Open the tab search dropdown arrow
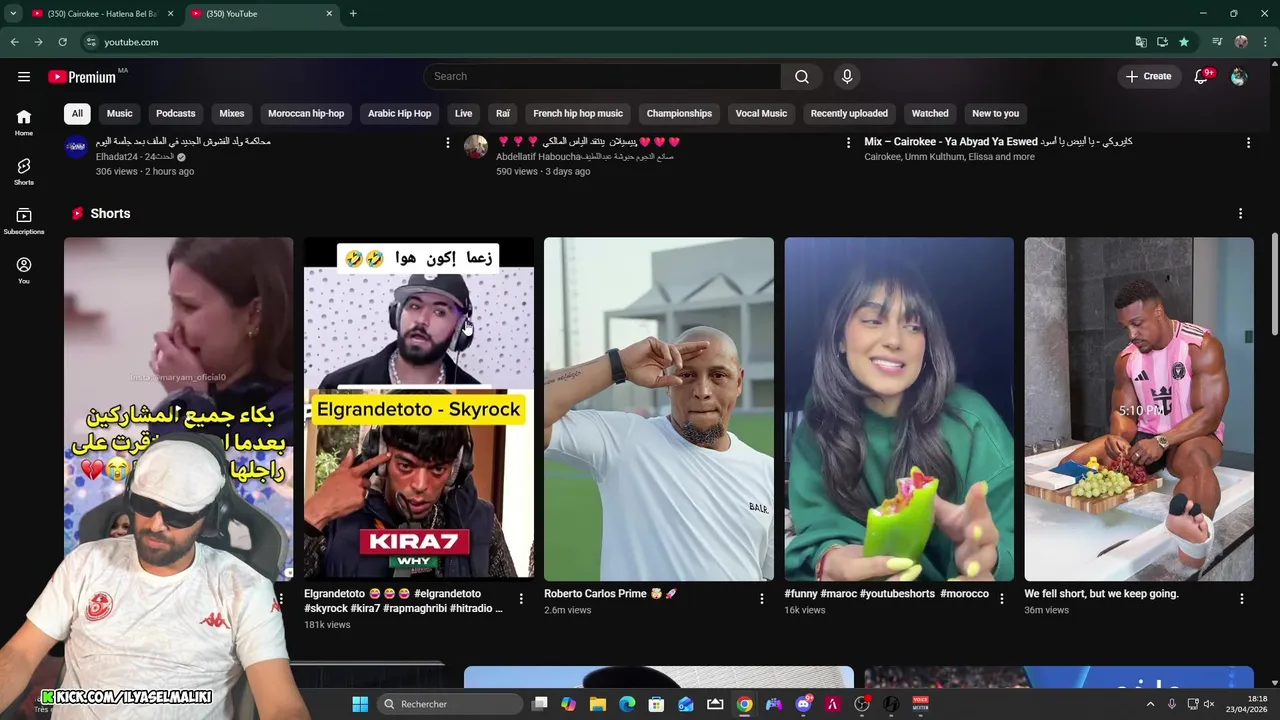Screen dimensions: 1280x720 13,13
